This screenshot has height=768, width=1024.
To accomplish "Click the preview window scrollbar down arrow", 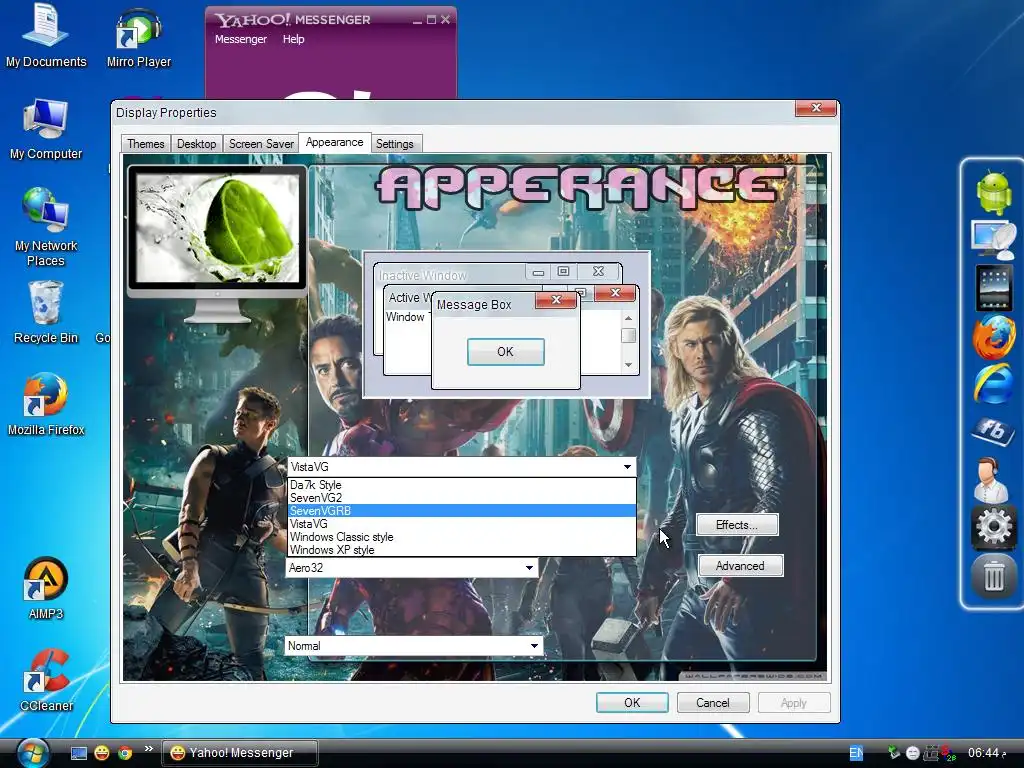I will tap(628, 365).
